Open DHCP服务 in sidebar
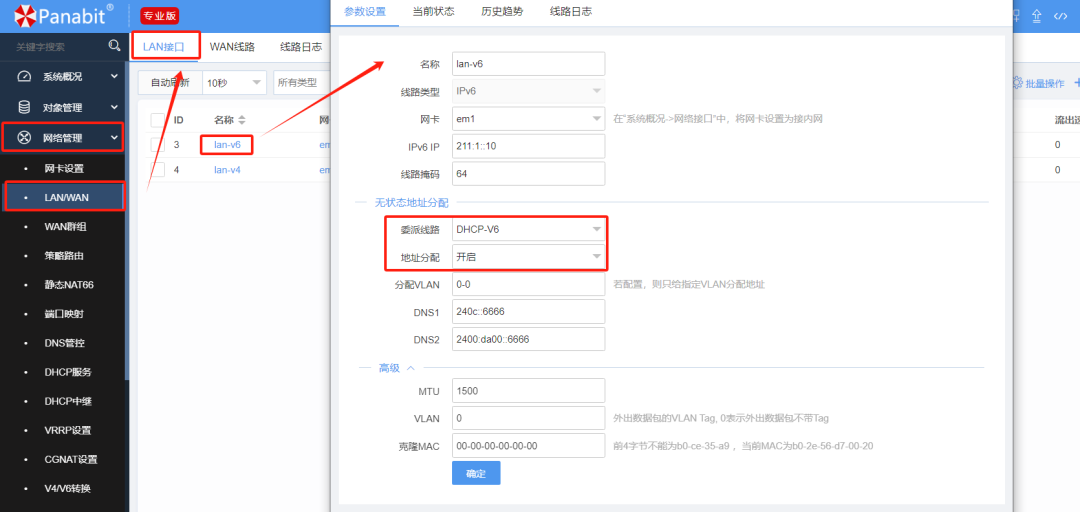1080x512 pixels. coord(68,372)
